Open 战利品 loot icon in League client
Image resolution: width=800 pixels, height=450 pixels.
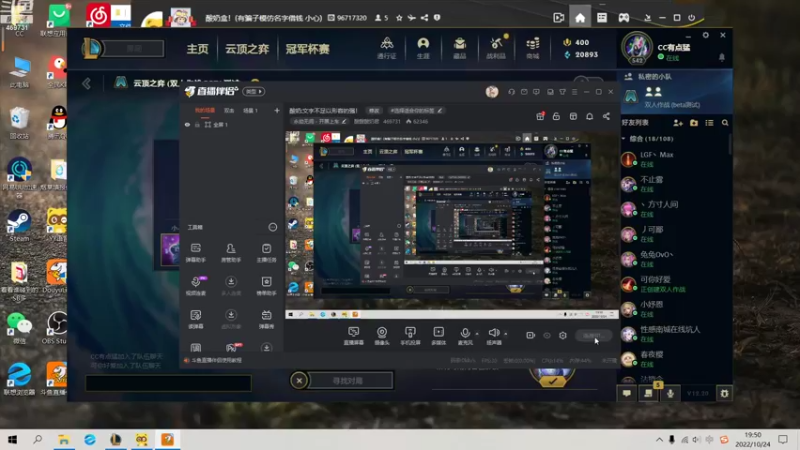coord(496,48)
